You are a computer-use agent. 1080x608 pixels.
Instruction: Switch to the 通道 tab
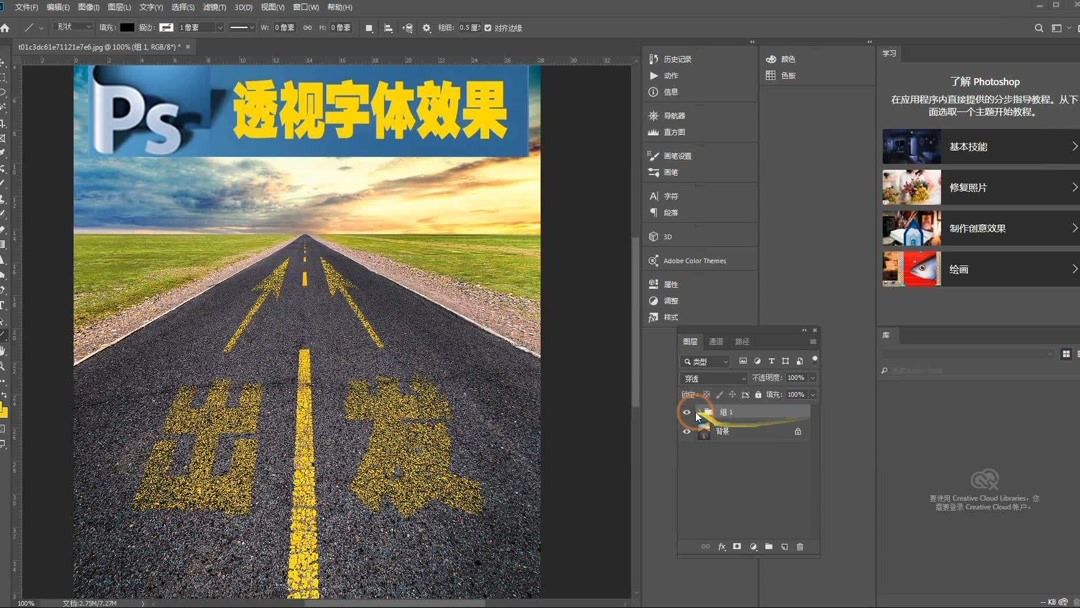tap(716, 341)
